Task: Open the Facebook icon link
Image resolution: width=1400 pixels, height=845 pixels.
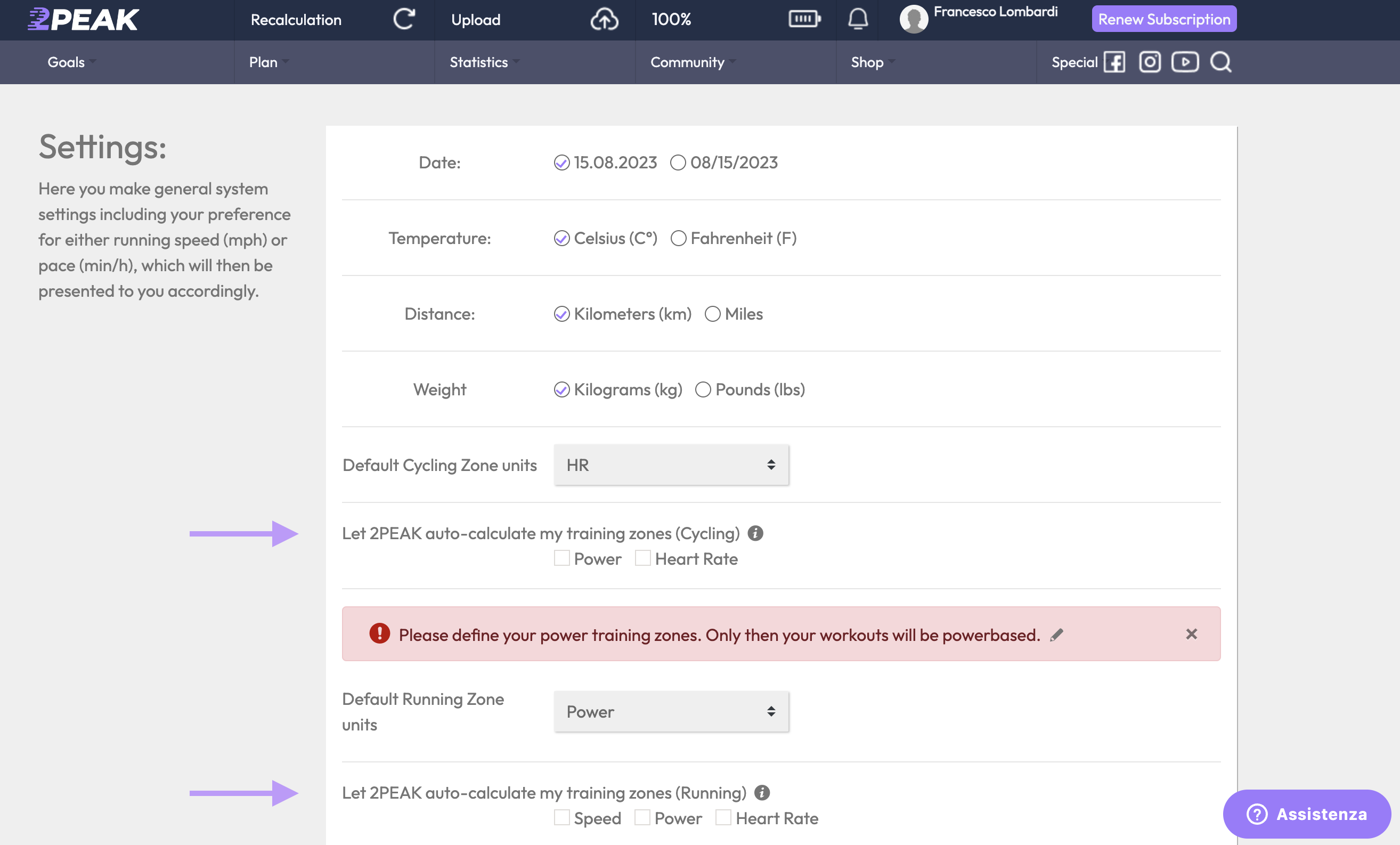Action: 1114,62
